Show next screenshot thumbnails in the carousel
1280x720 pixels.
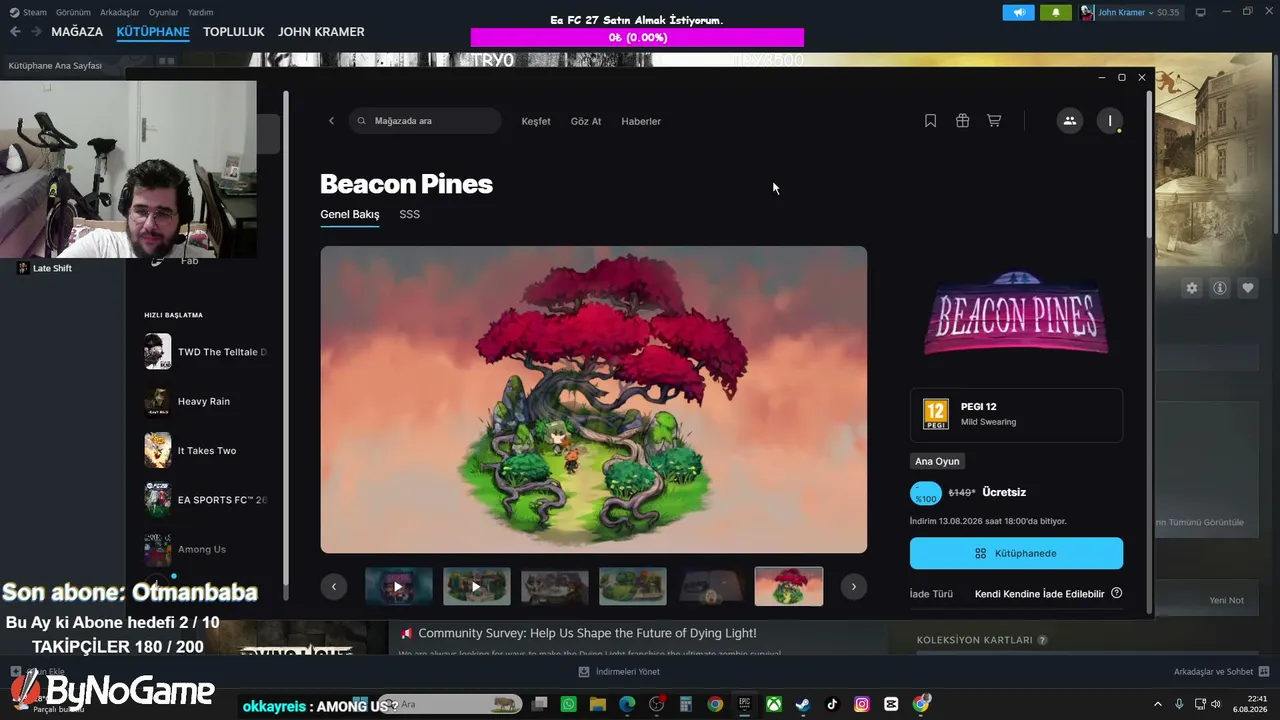[853, 587]
